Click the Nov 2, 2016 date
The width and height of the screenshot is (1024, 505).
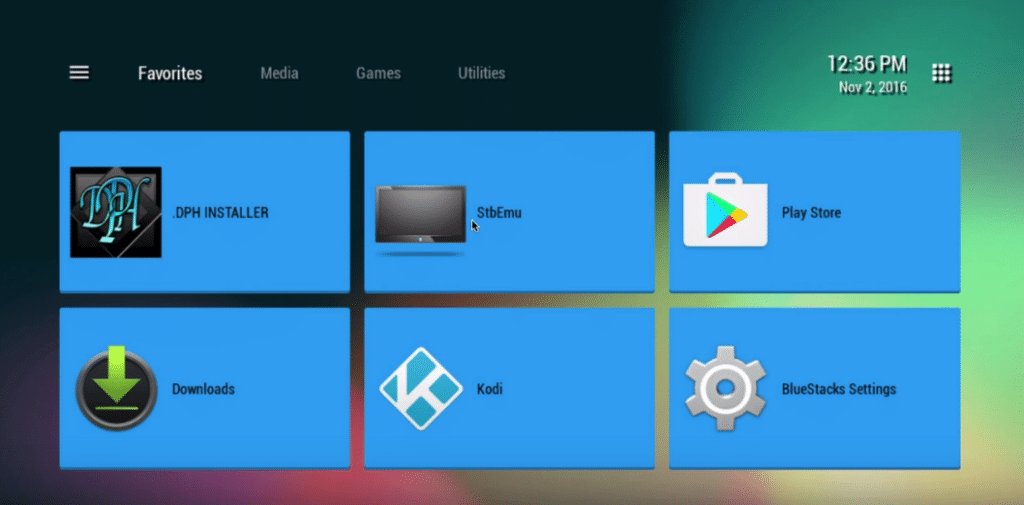pos(873,88)
